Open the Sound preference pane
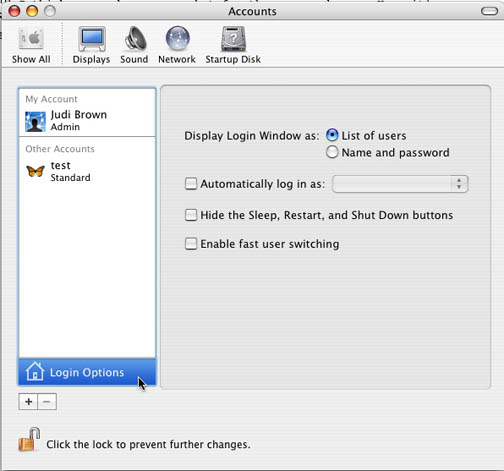 135,39
